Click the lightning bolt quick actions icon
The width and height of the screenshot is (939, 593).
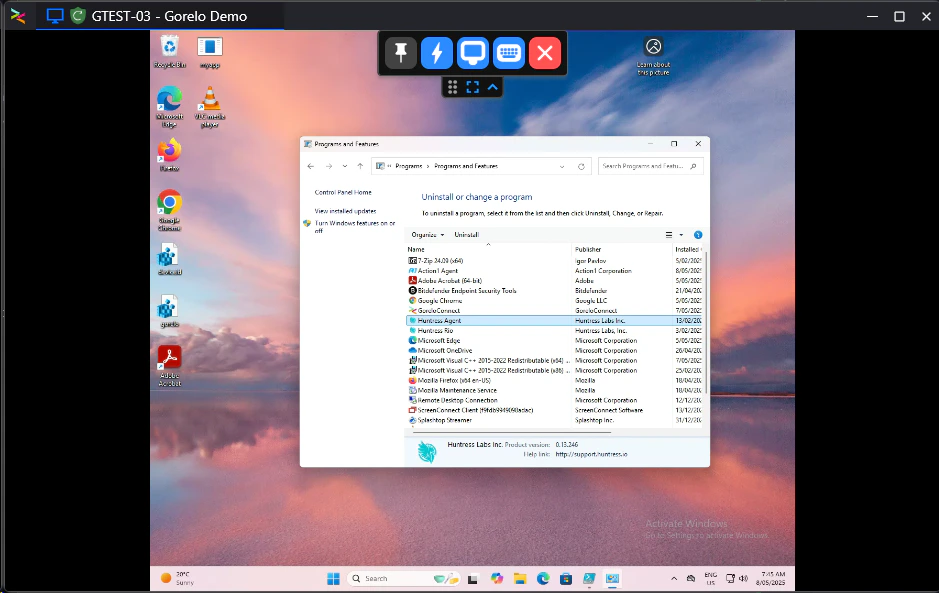pyautogui.click(x=437, y=53)
